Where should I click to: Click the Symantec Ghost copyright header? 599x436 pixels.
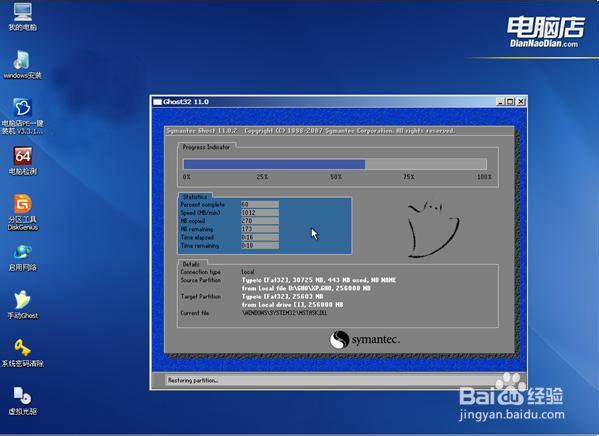pos(311,131)
